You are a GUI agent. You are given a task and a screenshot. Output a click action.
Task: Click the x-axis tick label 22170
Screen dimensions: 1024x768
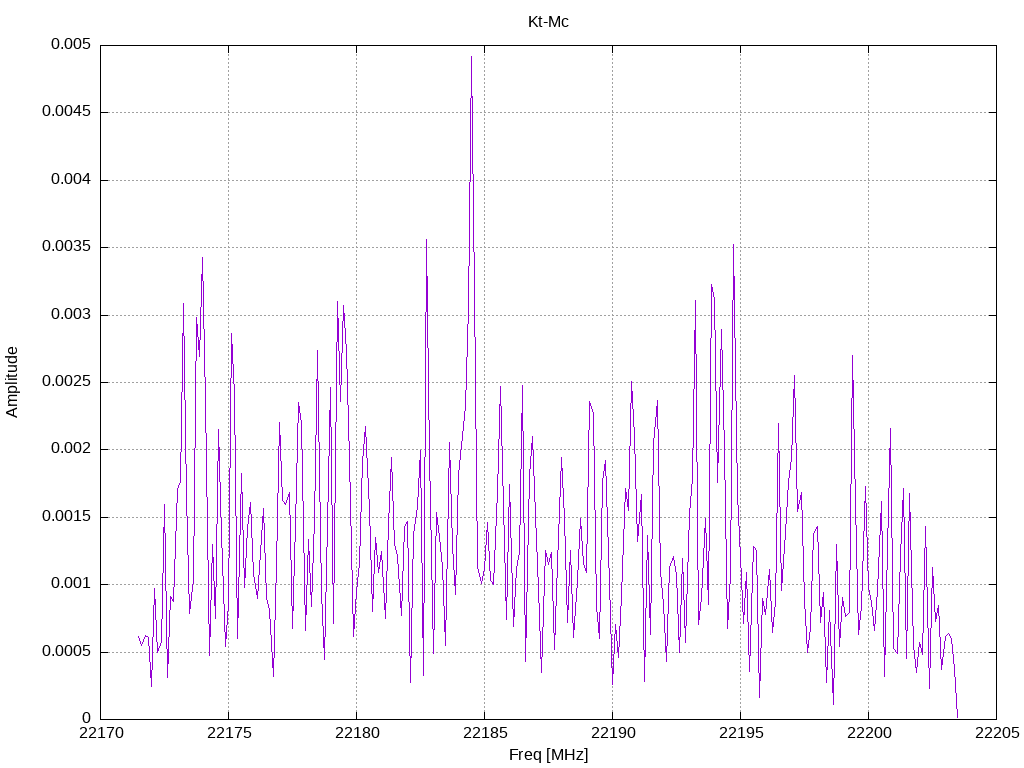[x=100, y=733]
